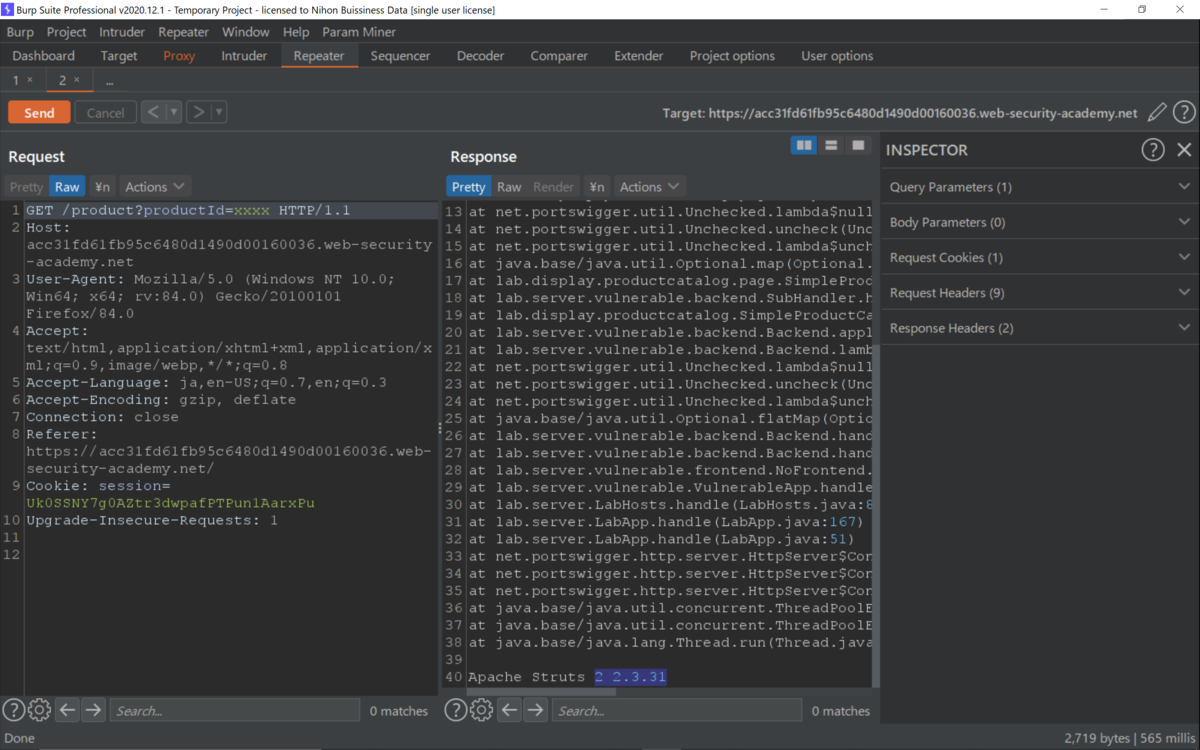Toggle \n non-printable characters in Response pane
Screen dimensions: 1200x750
596,187
